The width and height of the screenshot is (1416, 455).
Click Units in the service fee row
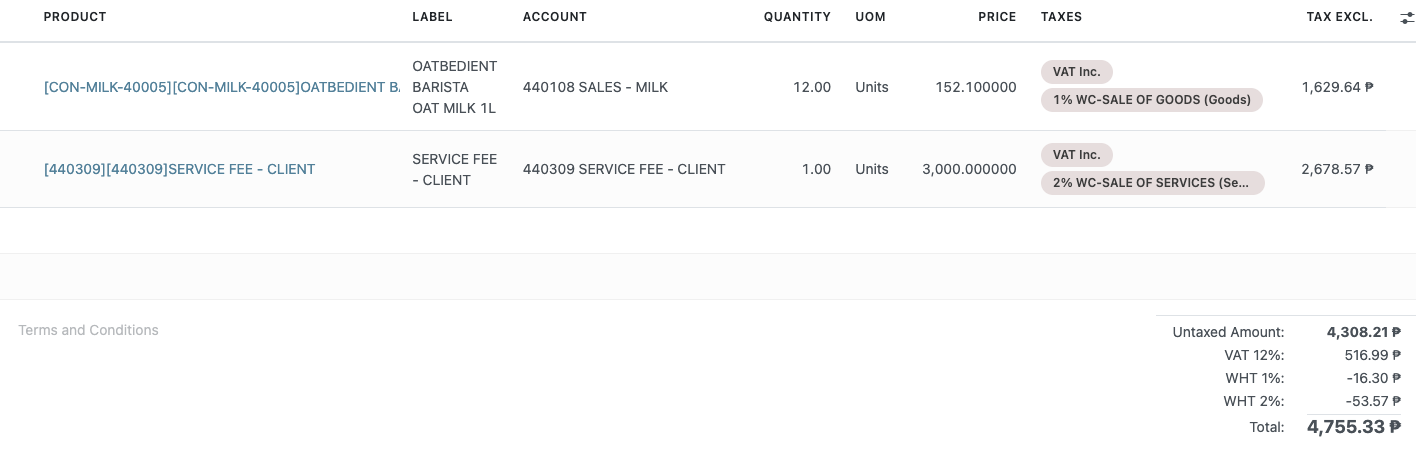pos(872,169)
